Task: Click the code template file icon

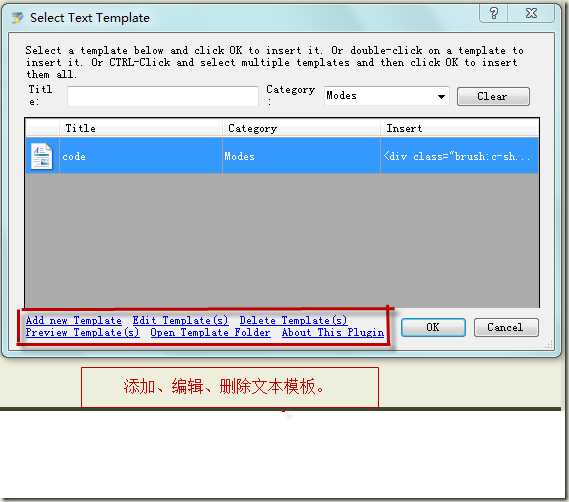Action: coord(41,156)
